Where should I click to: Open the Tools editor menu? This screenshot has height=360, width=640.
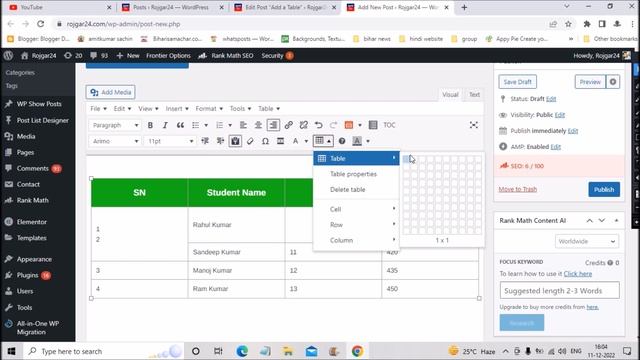[240, 109]
